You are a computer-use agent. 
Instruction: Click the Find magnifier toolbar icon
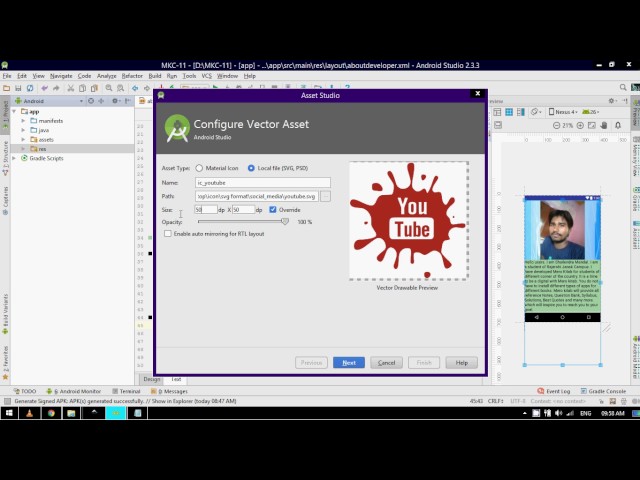click(x=109, y=88)
